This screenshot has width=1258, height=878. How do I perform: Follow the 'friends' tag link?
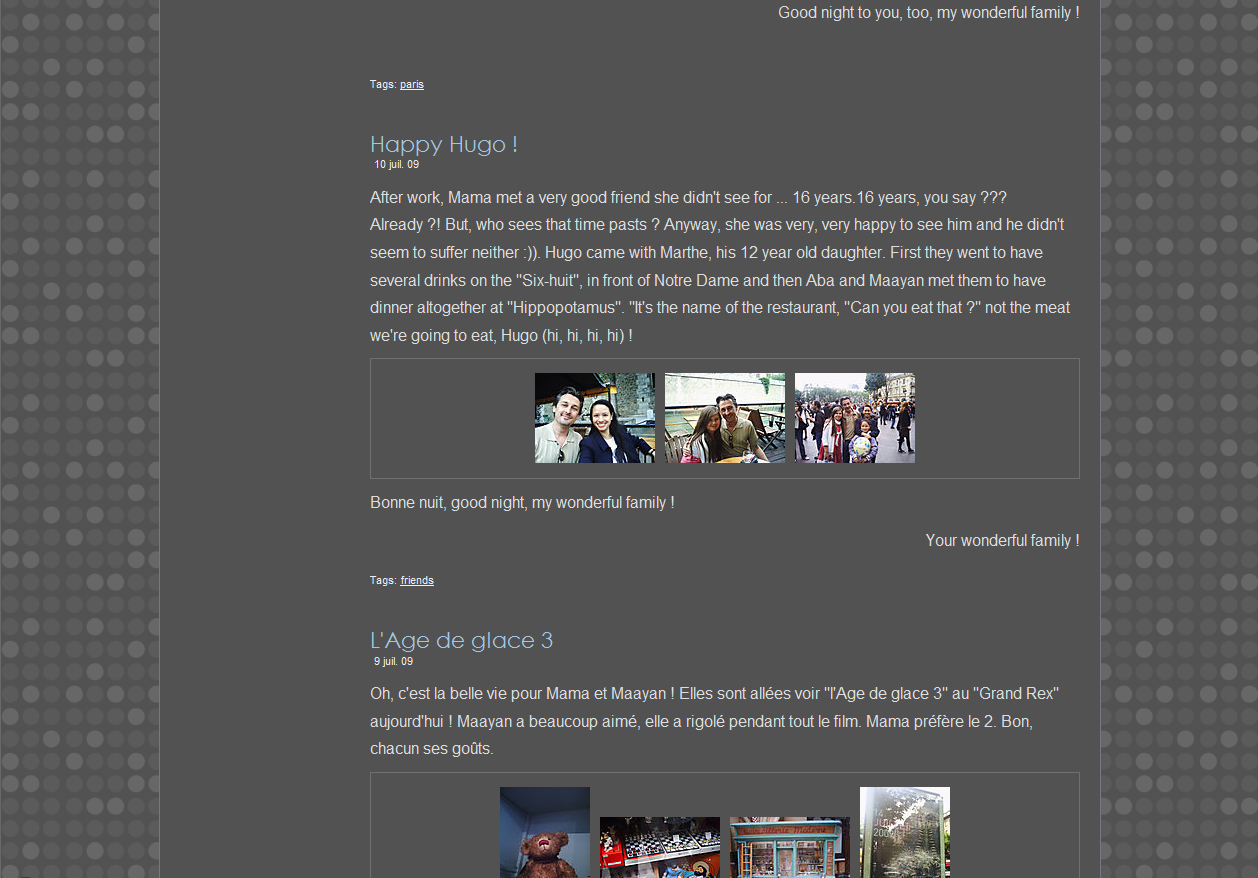(x=416, y=580)
